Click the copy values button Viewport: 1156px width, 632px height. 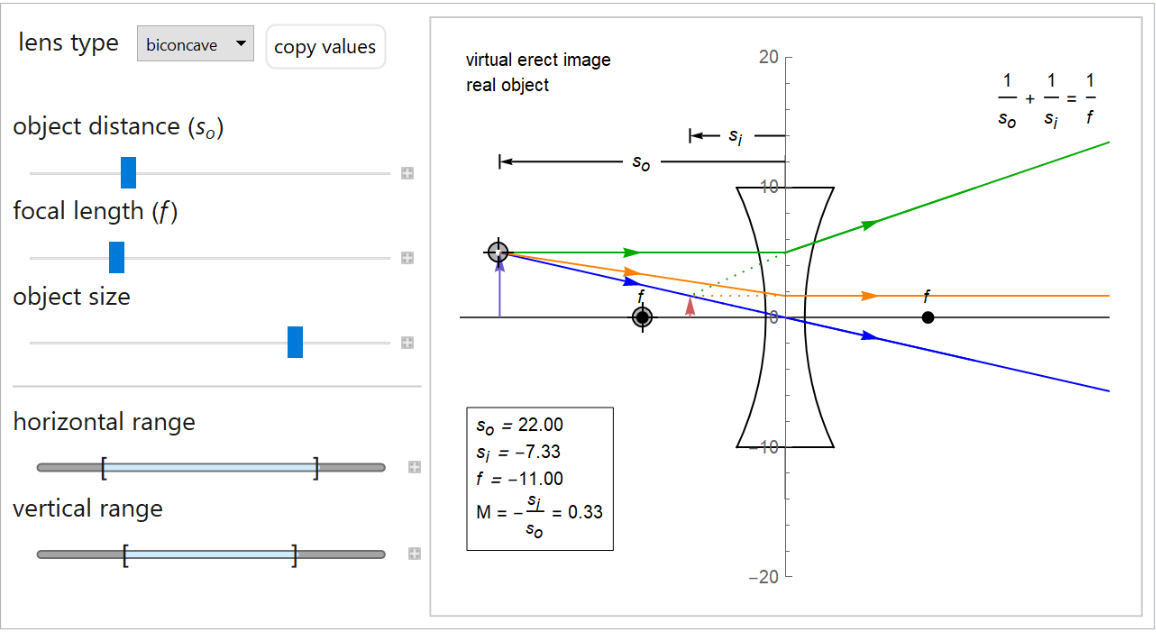pos(325,47)
